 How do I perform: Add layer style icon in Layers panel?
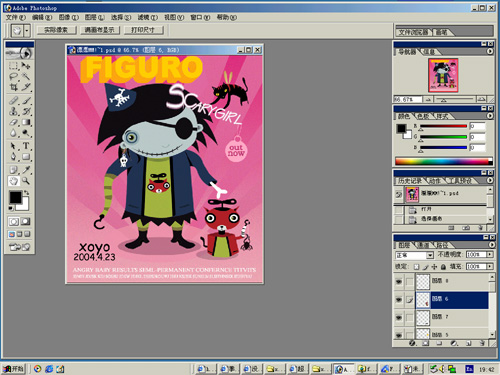click(x=412, y=343)
